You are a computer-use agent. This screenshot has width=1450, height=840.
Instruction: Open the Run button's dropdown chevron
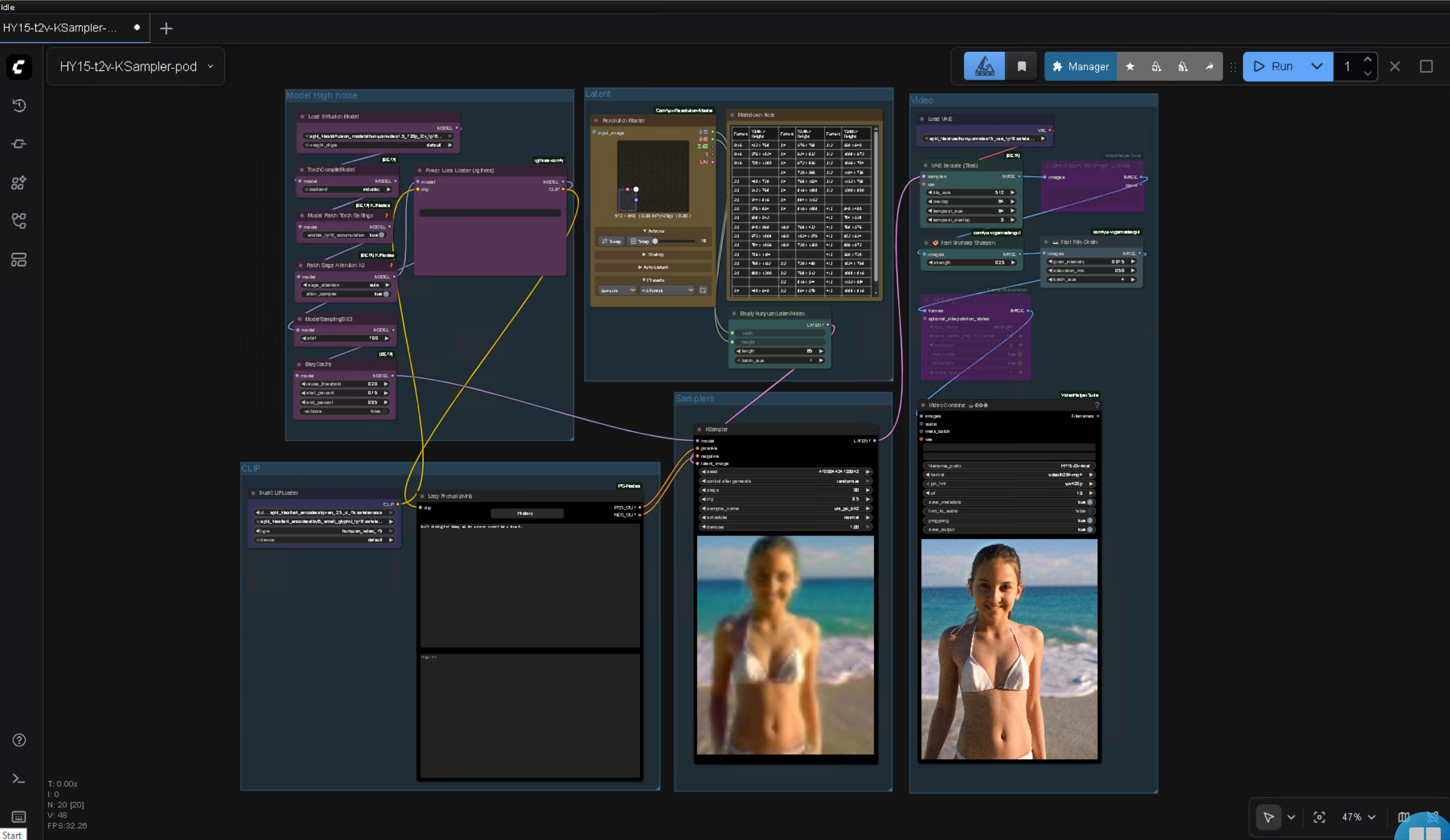pos(1318,66)
